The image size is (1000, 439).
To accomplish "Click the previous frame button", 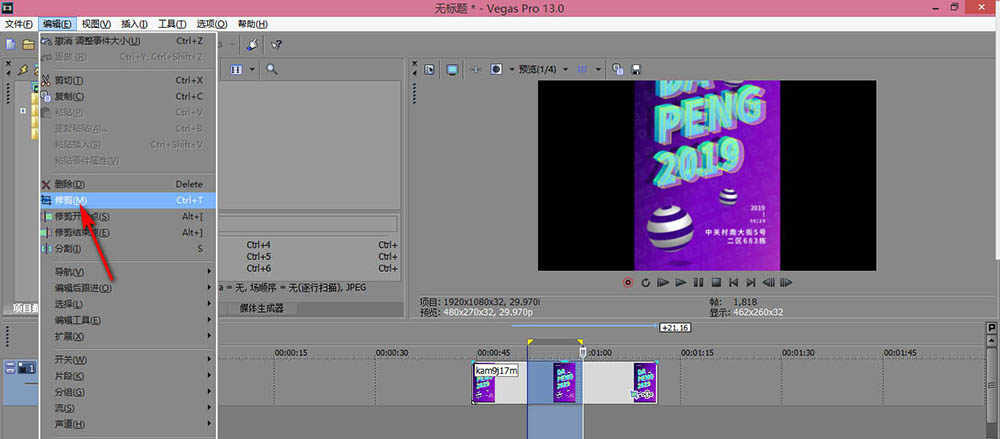I will (x=768, y=282).
